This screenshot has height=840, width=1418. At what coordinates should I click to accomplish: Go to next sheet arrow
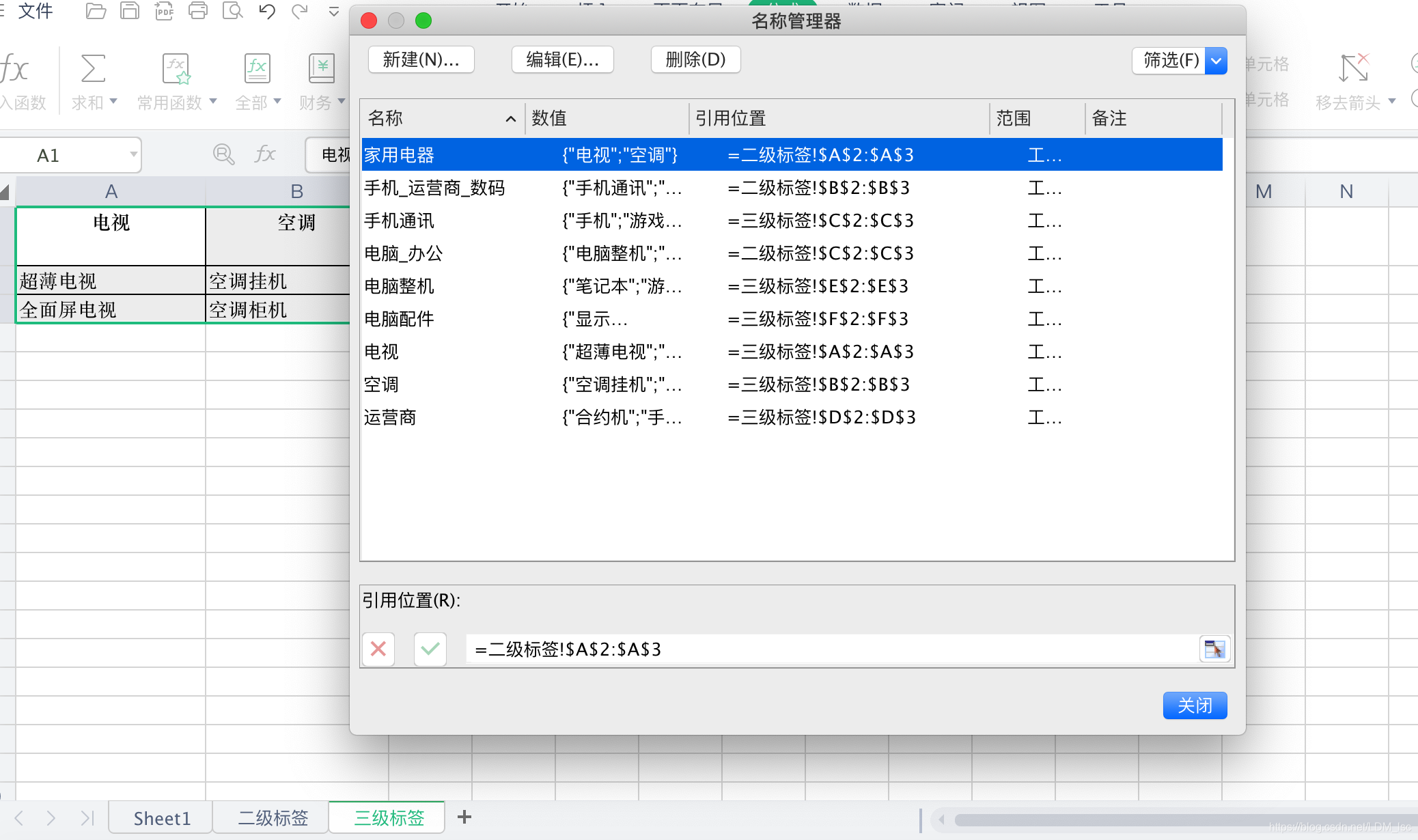pos(51,817)
